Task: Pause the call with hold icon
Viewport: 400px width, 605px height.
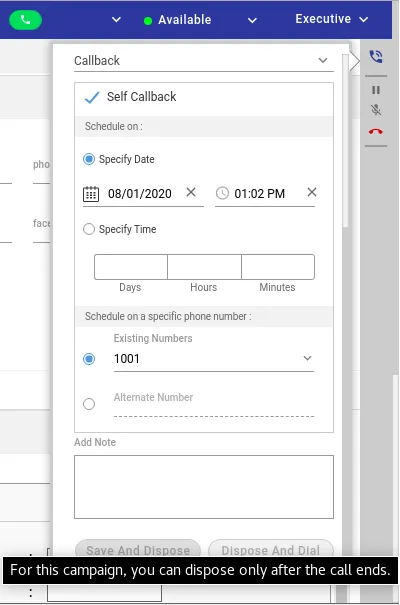Action: [376, 90]
